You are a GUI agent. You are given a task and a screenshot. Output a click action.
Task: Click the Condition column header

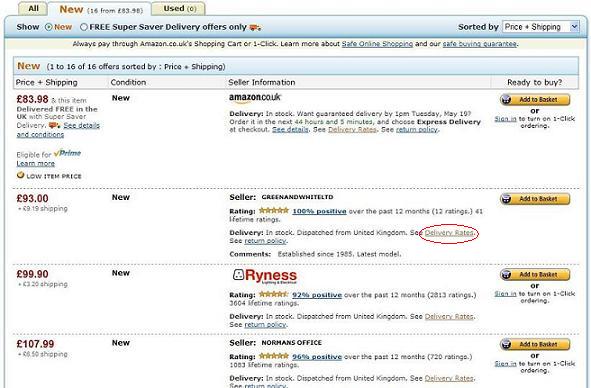pyautogui.click(x=128, y=83)
